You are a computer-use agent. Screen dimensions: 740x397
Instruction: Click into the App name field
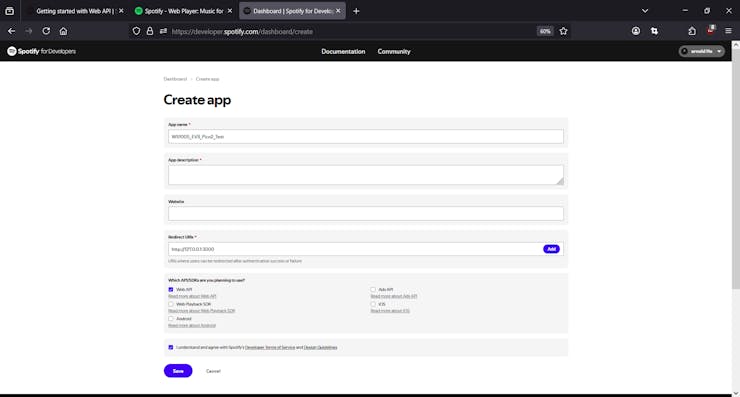click(x=366, y=136)
